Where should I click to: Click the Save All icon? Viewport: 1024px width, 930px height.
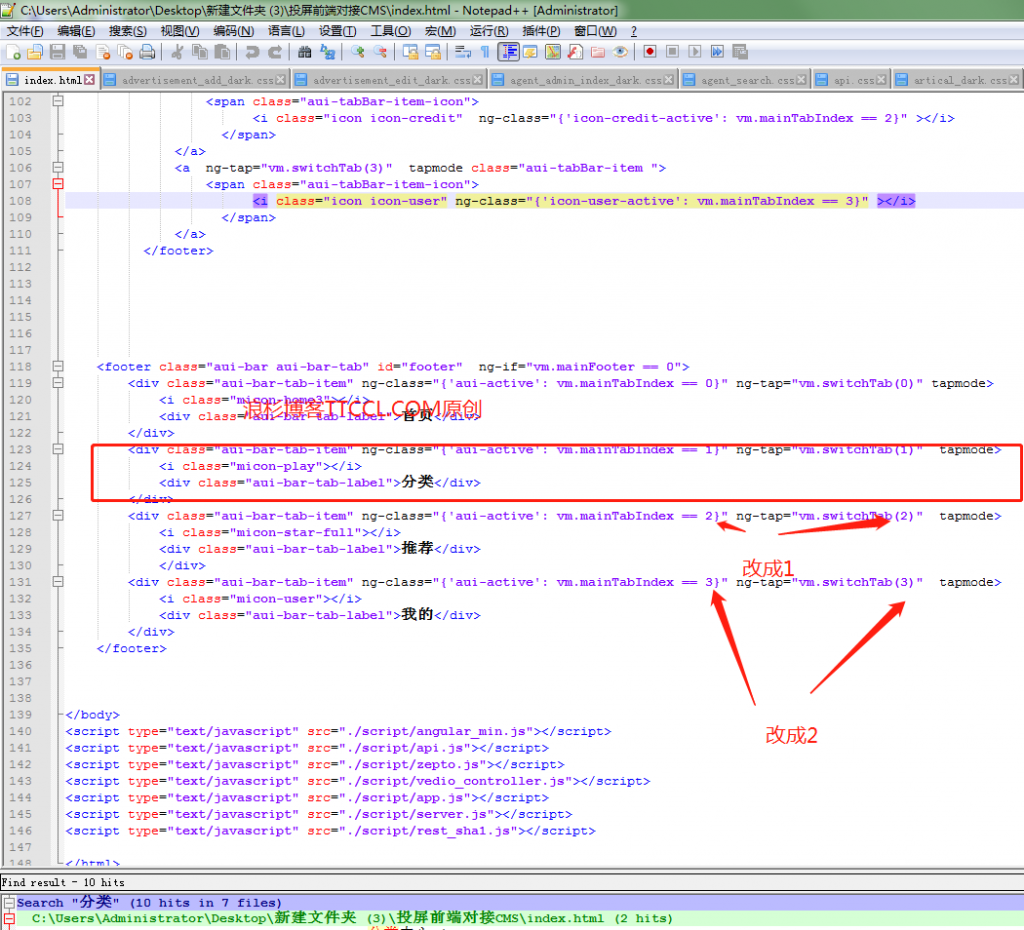point(80,52)
